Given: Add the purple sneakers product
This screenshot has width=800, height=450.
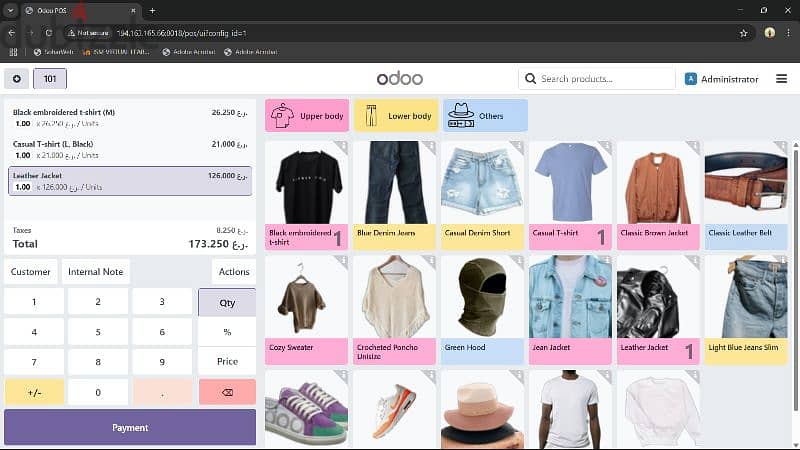Looking at the screenshot, I should pyautogui.click(x=307, y=409).
